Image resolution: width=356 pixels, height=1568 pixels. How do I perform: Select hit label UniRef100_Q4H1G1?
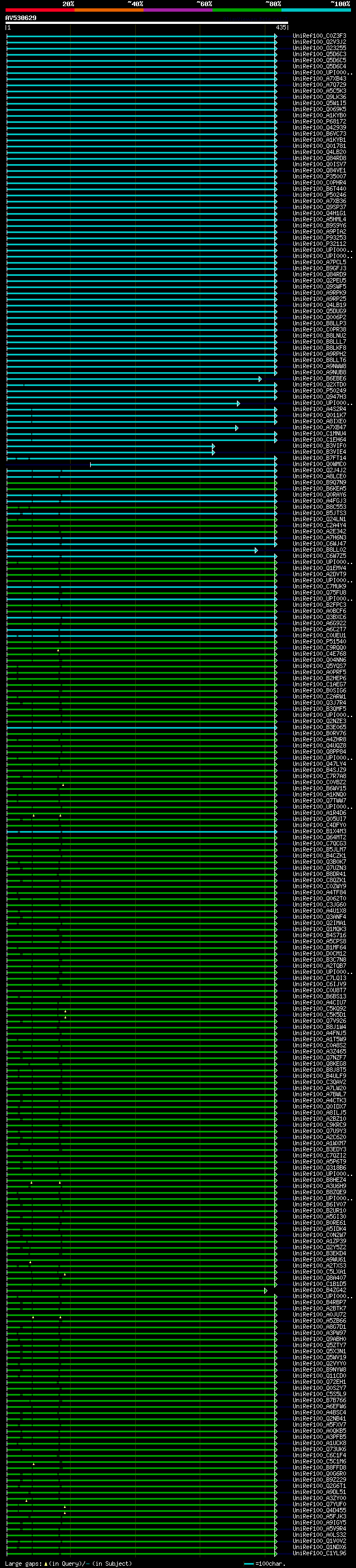(319, 213)
